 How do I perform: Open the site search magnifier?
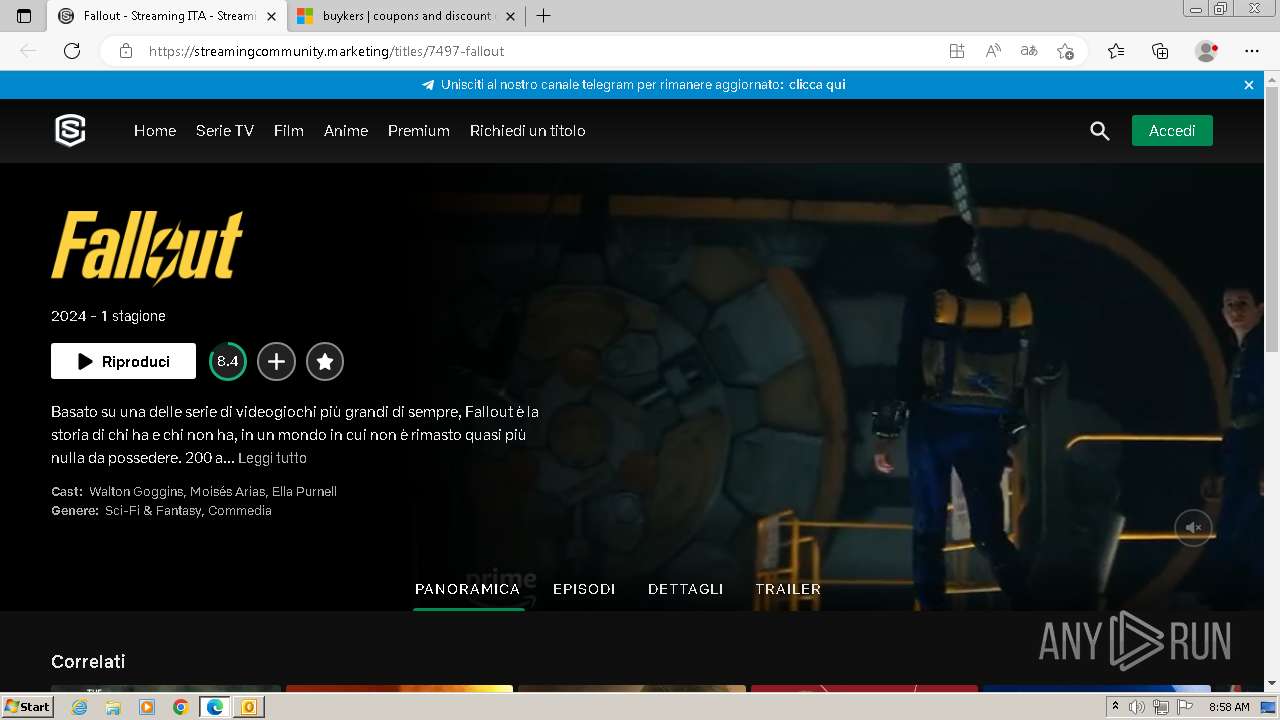click(1100, 131)
